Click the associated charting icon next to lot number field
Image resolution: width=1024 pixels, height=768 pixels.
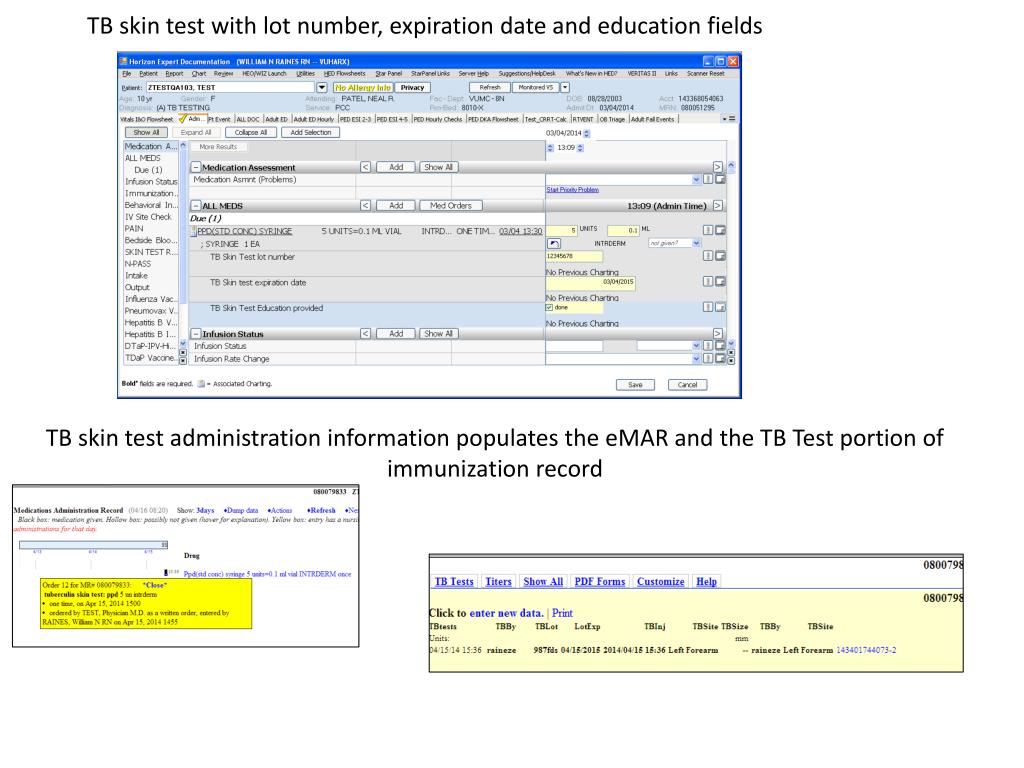pos(722,256)
